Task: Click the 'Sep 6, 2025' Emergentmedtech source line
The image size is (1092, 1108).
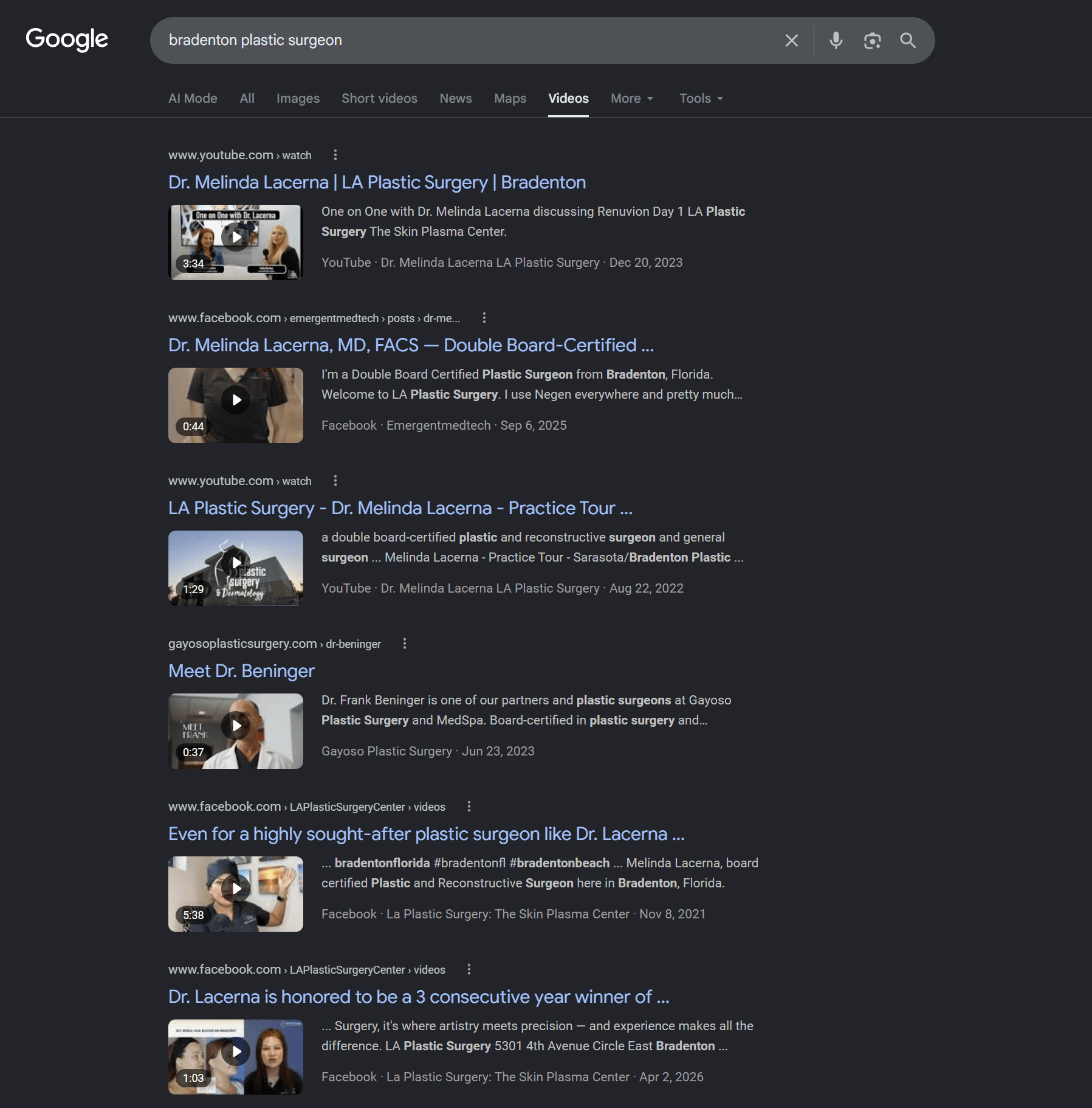Action: (444, 425)
